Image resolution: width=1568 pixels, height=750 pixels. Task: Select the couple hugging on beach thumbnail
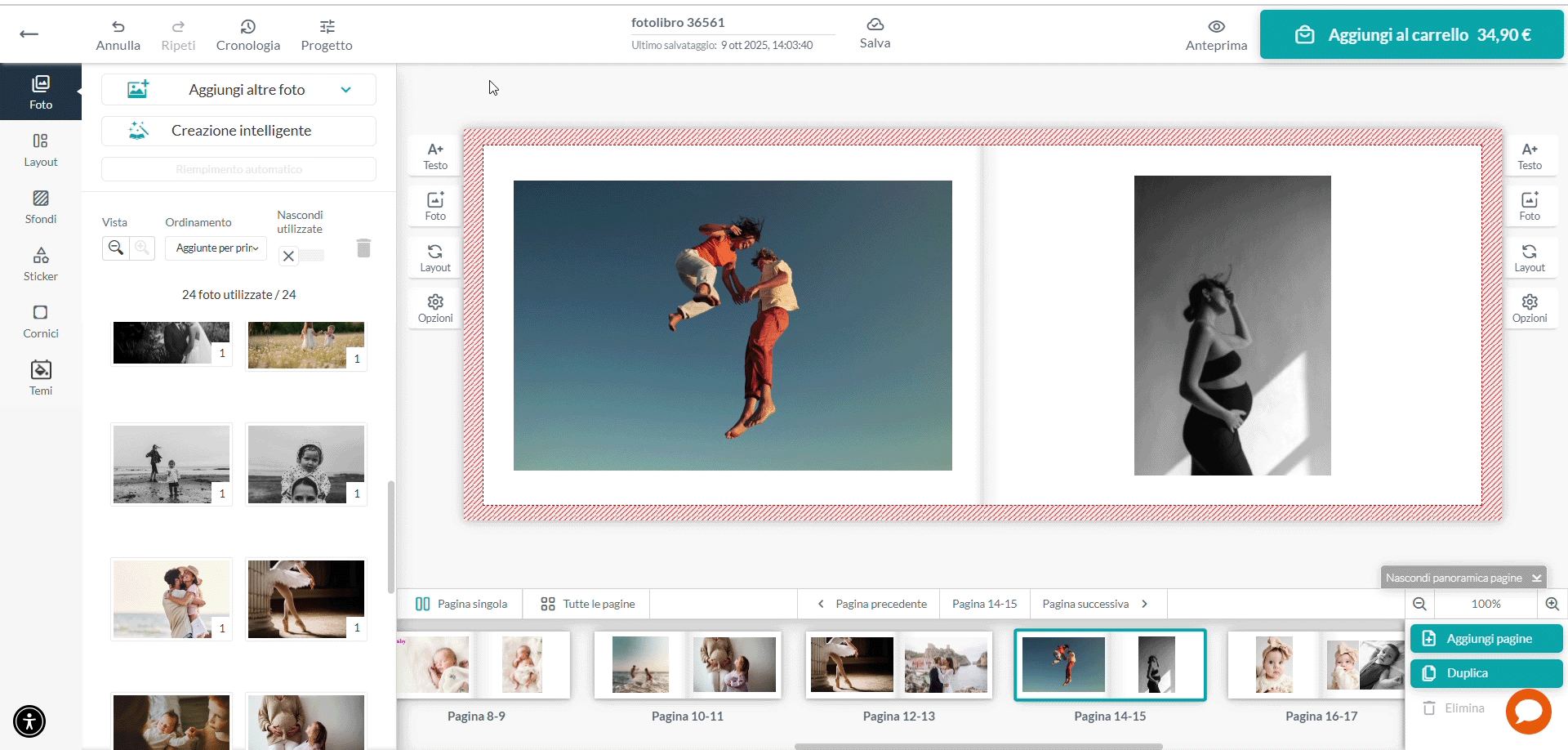(x=171, y=599)
